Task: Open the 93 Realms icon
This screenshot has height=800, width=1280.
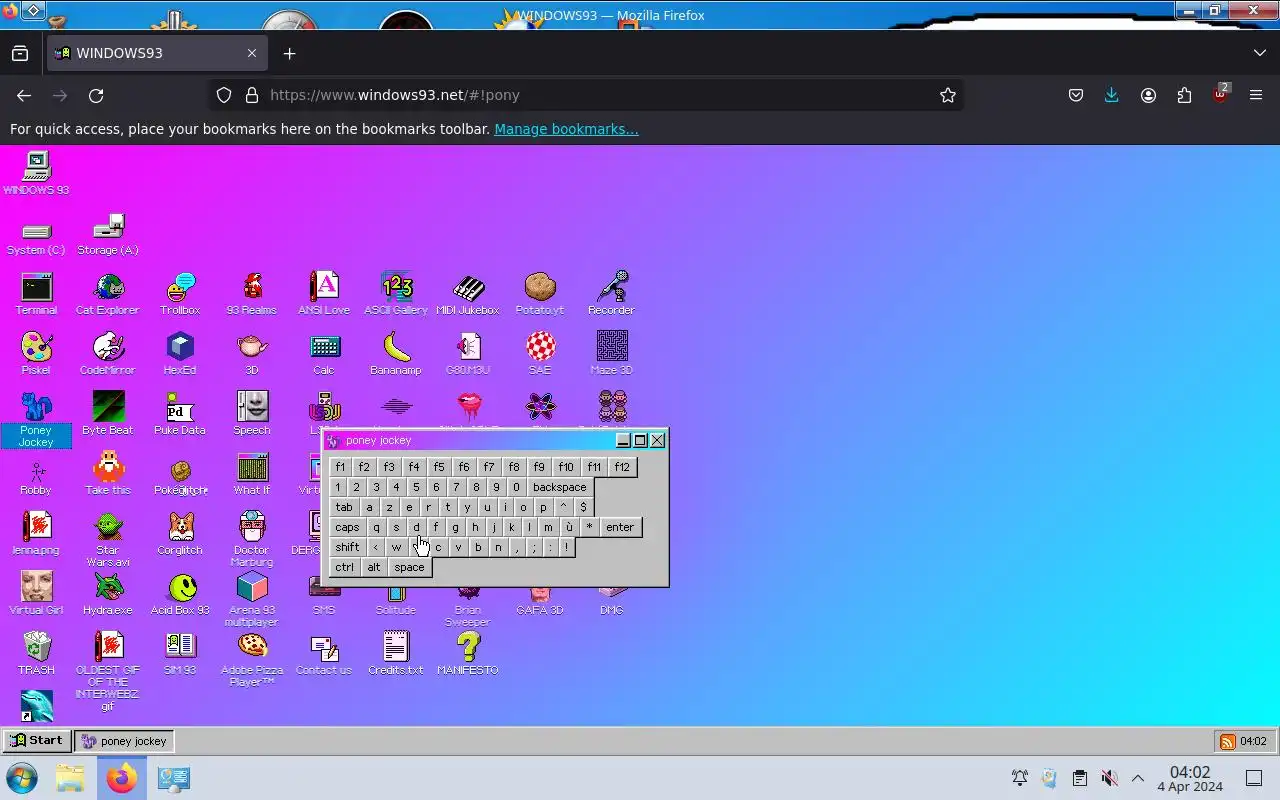Action: [252, 293]
